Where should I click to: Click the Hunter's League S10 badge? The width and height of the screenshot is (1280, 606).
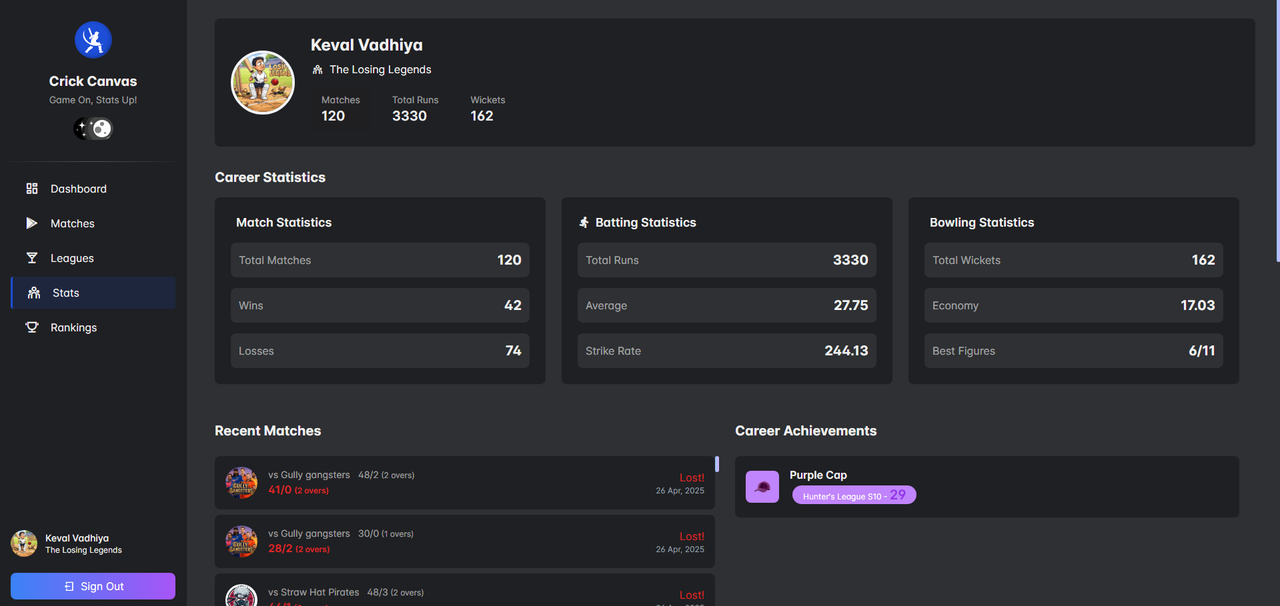[854, 495]
